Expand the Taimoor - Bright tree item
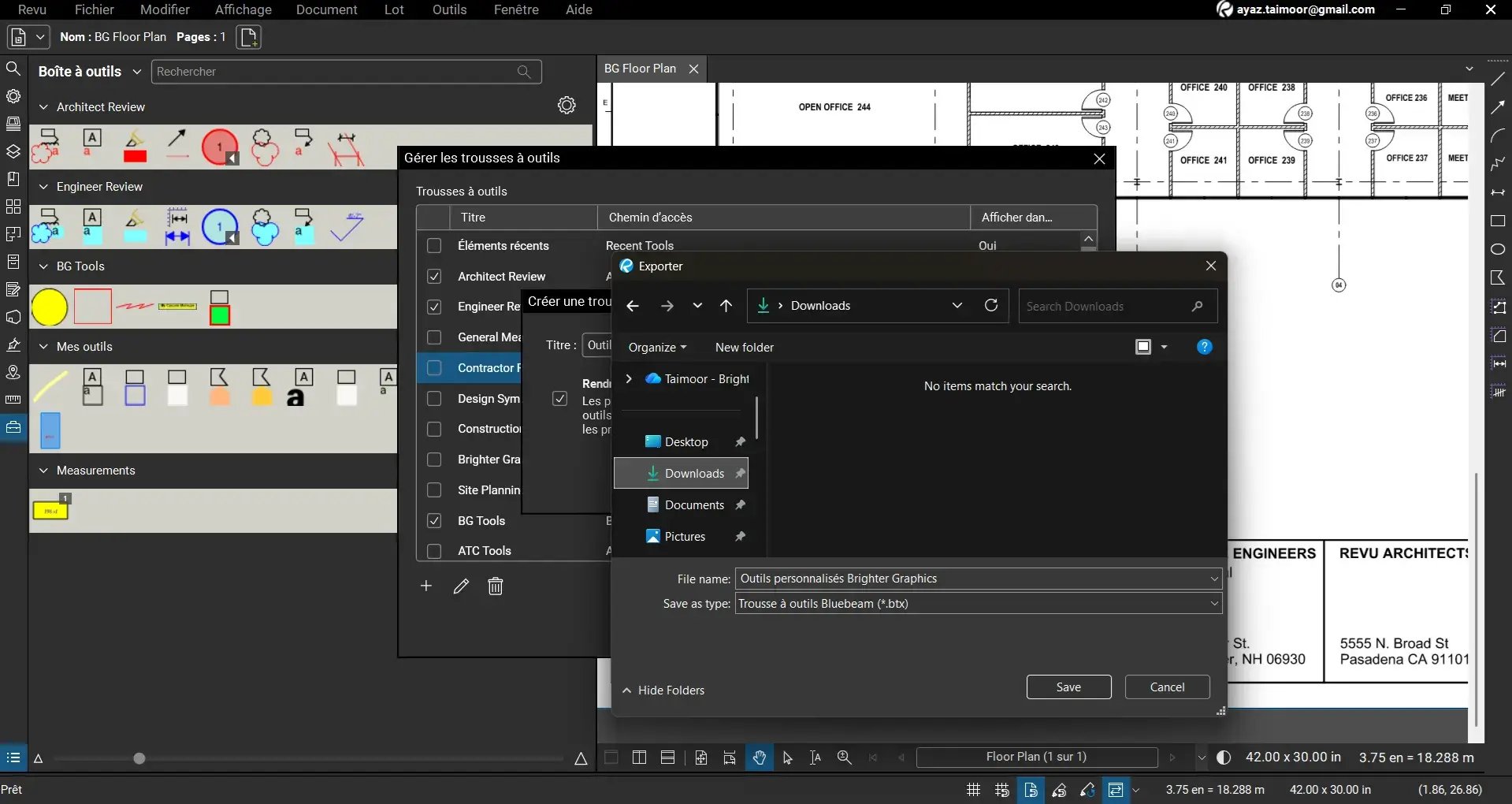Screen dimensions: 1512x804 [x=628, y=379]
